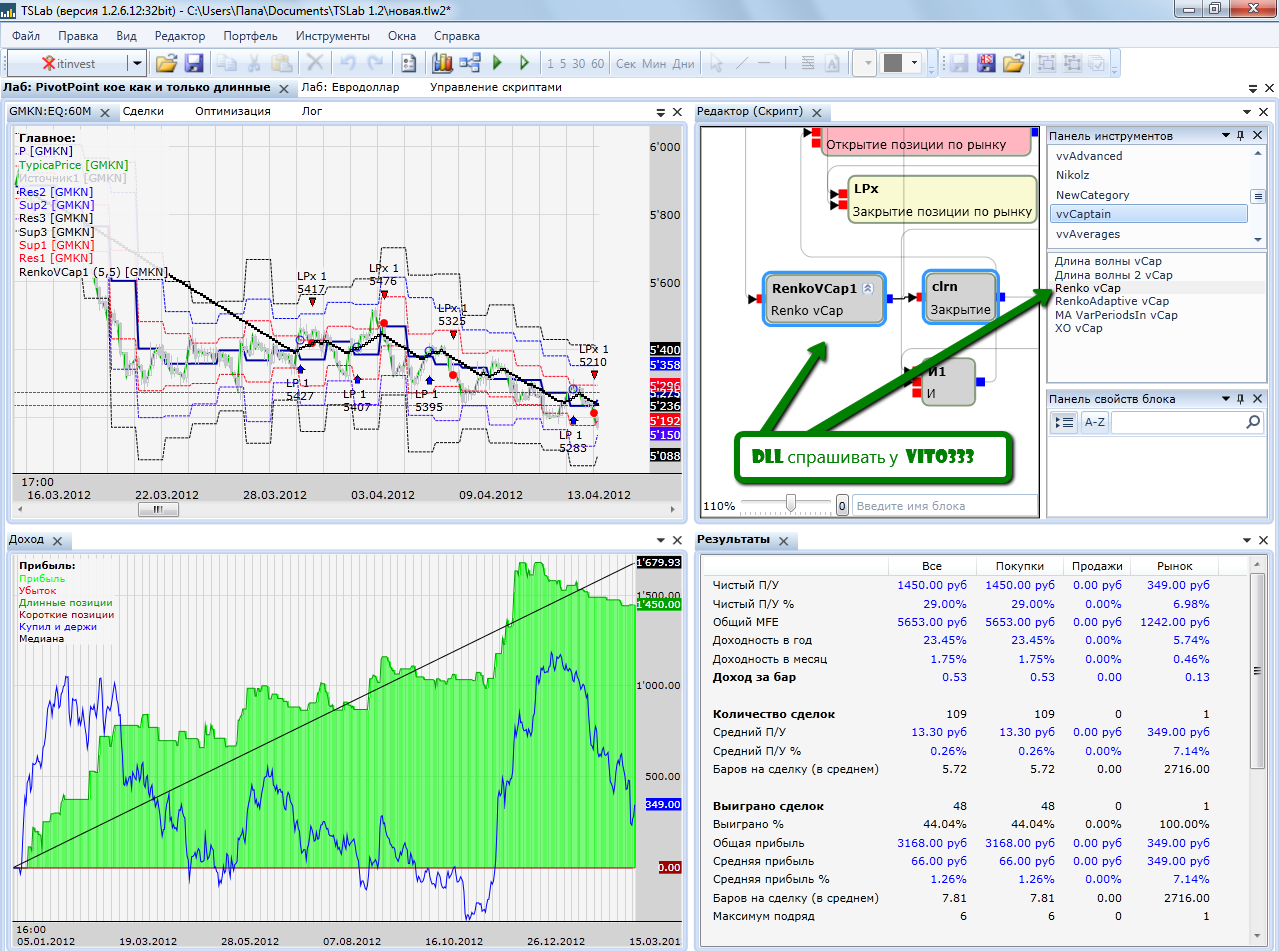Reset editor zoom with the 0 button
The image size is (1279, 951).
842,506
